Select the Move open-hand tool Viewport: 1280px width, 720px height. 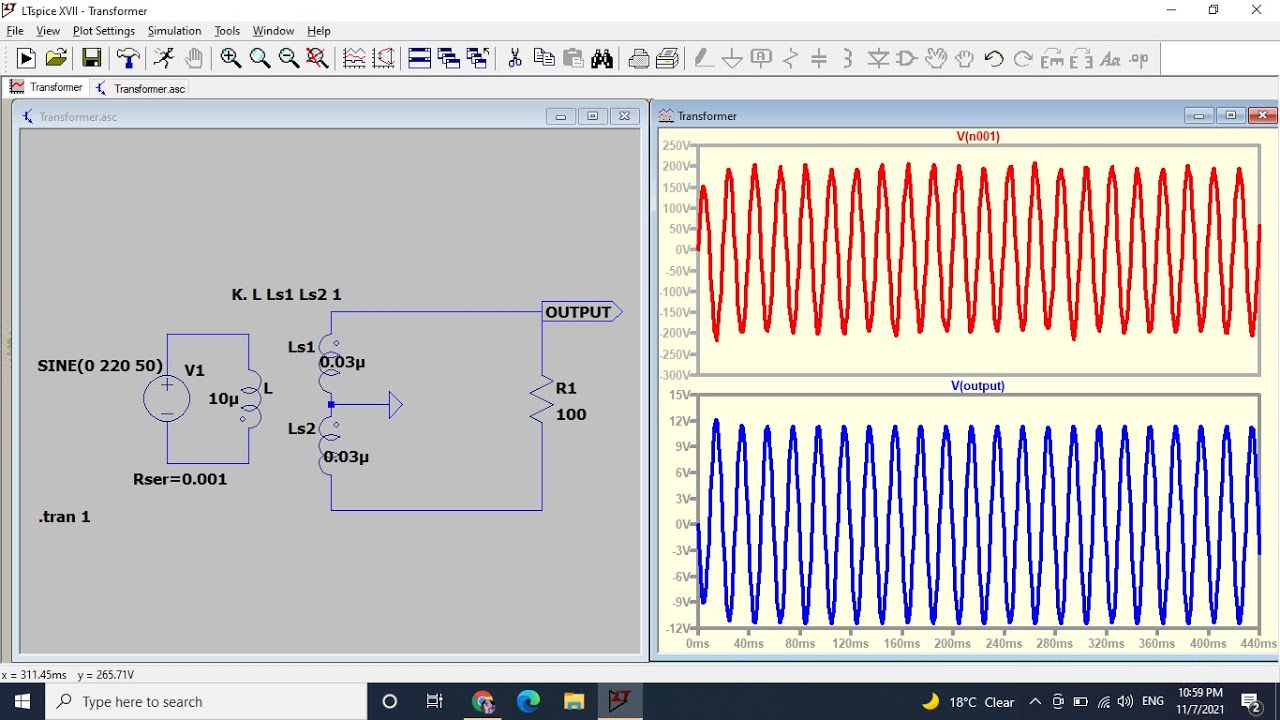coord(936,58)
